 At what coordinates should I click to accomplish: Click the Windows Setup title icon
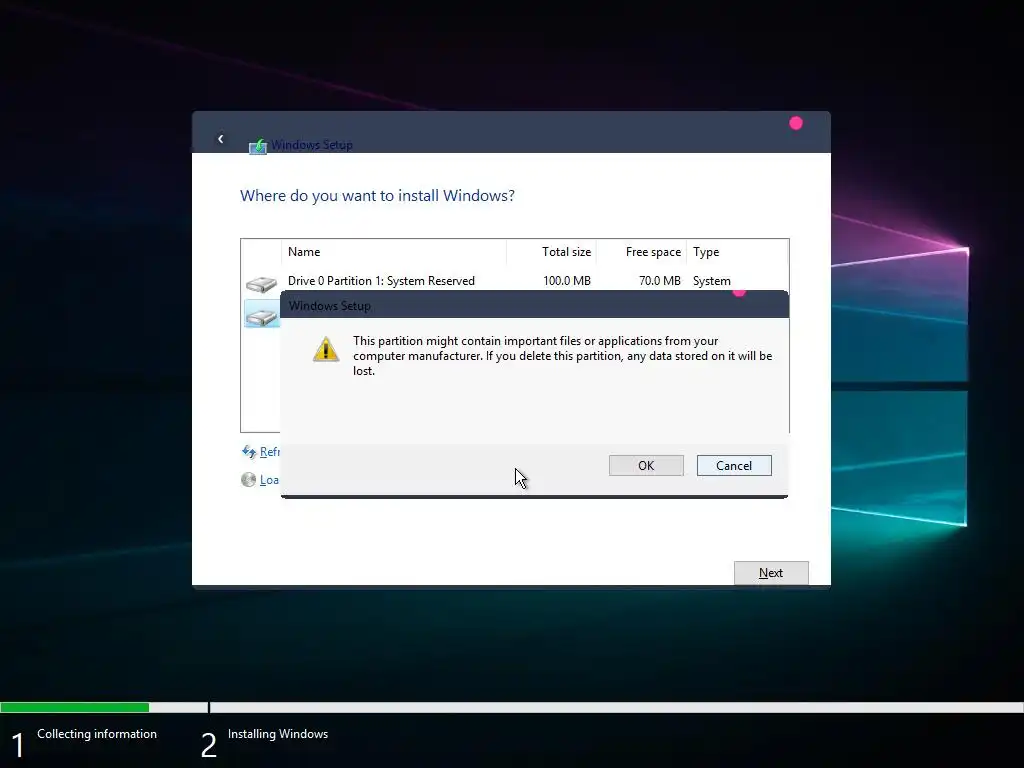click(258, 146)
